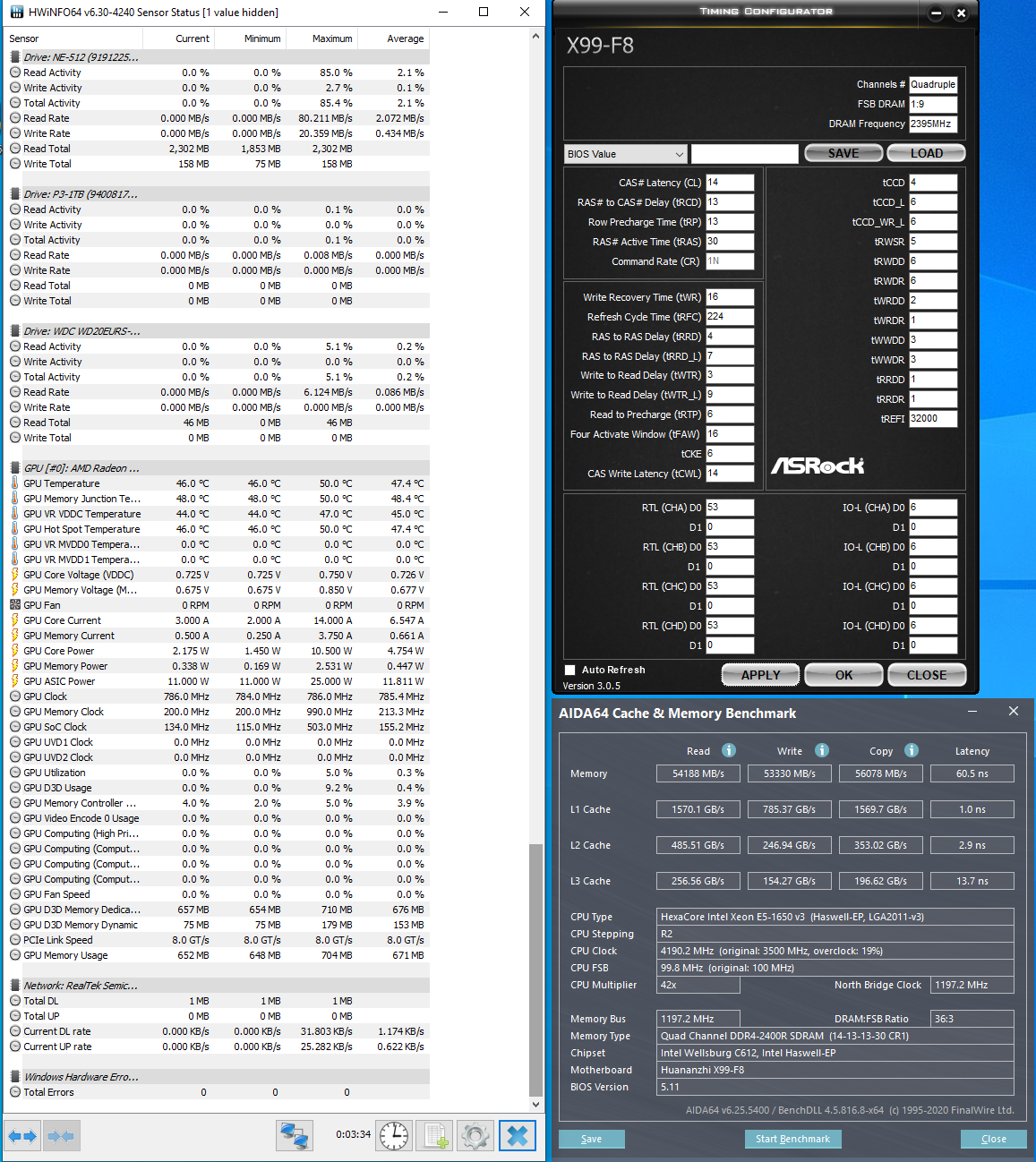Click the ASRock logo in Timing Configurator

click(x=818, y=466)
